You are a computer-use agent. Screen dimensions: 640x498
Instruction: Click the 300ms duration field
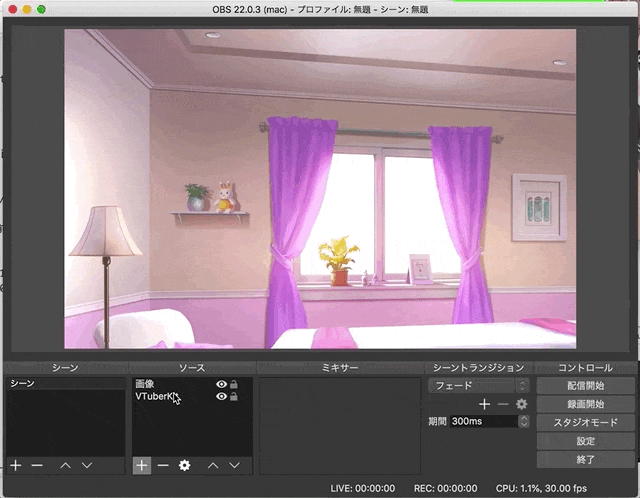(484, 421)
